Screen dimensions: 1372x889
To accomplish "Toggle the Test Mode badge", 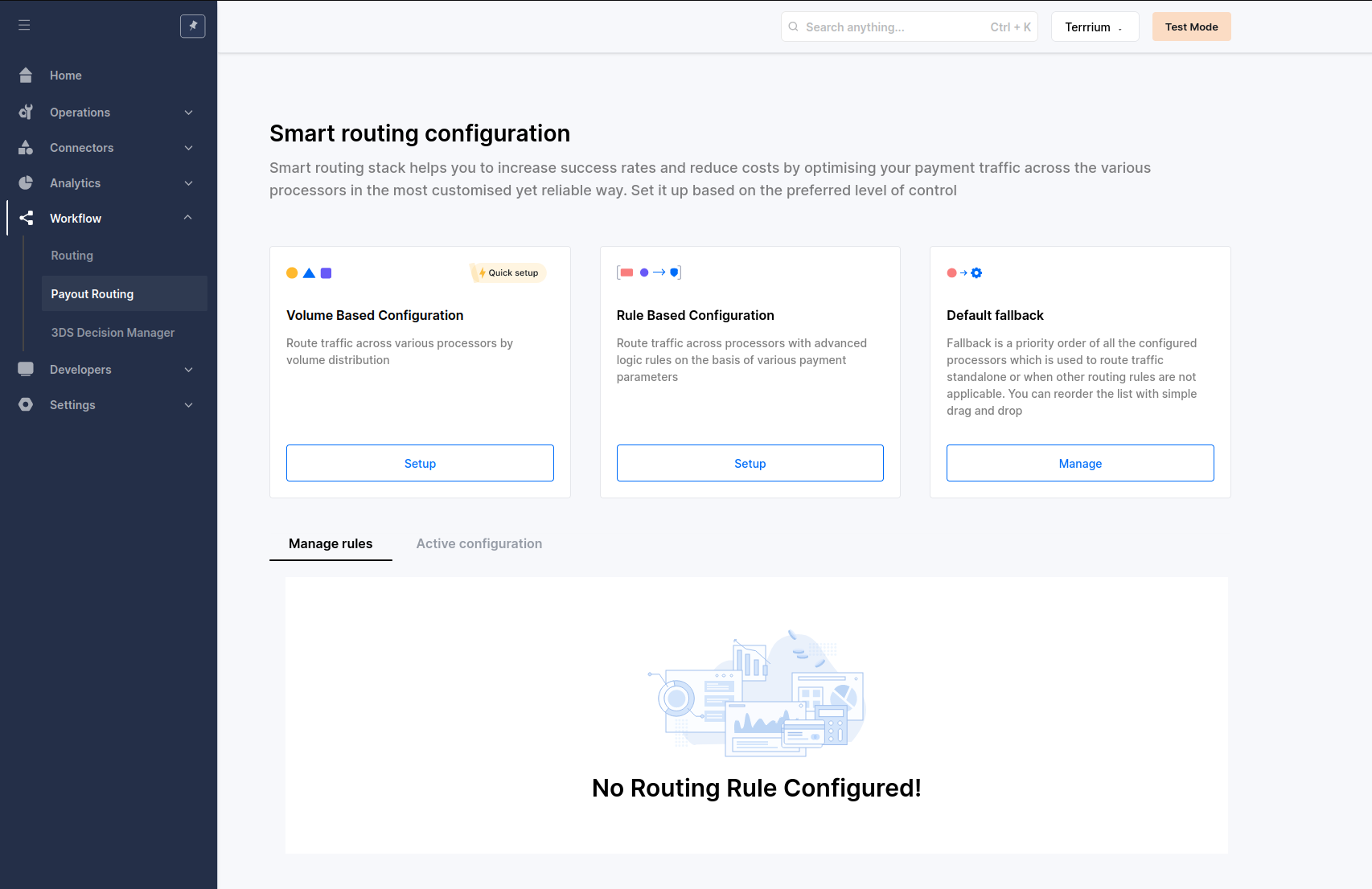I will coord(1191,27).
